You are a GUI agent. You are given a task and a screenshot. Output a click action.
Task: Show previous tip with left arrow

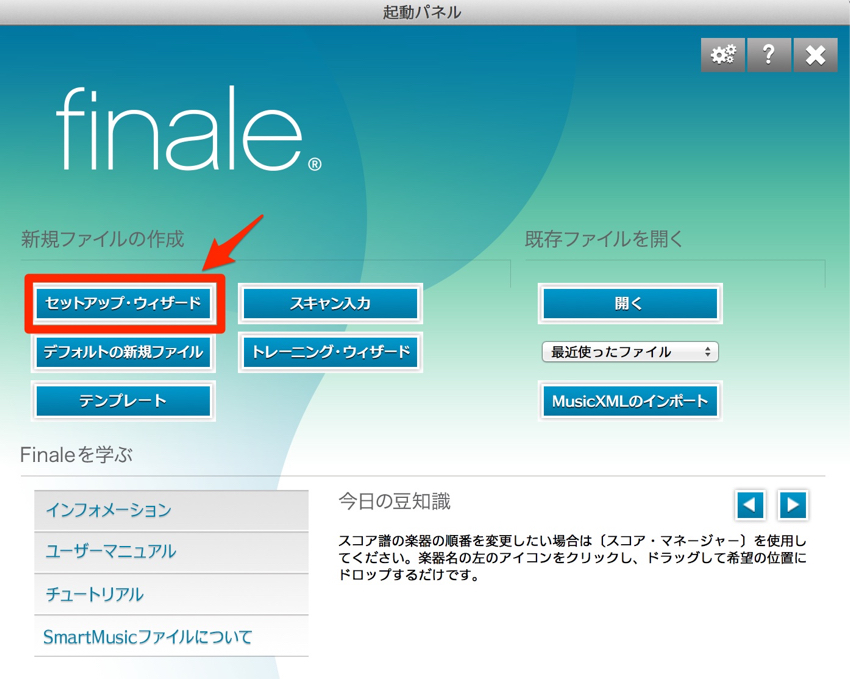[x=750, y=505]
